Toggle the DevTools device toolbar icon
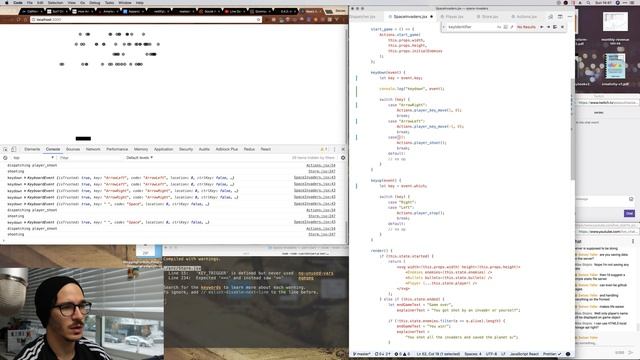The height and width of the screenshot is (360, 640). (13, 149)
